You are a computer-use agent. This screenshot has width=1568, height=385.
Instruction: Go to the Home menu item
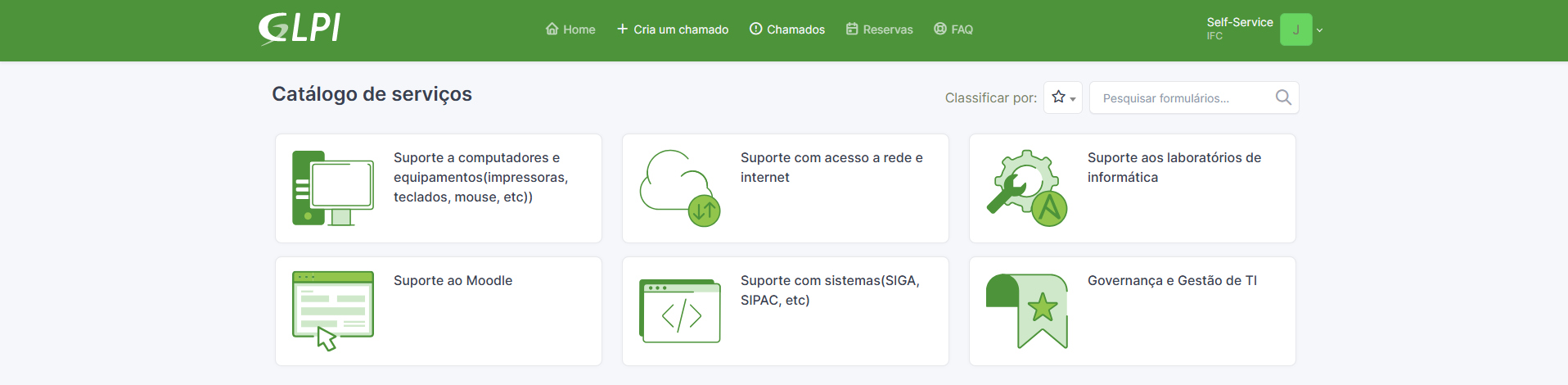(x=570, y=29)
